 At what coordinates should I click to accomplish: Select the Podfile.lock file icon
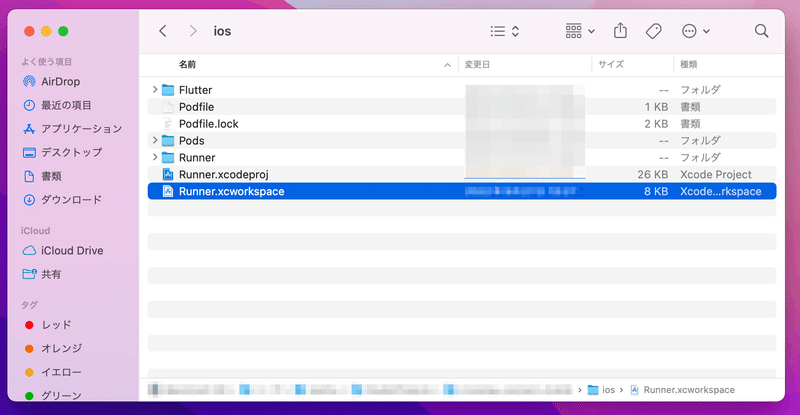click(168, 124)
